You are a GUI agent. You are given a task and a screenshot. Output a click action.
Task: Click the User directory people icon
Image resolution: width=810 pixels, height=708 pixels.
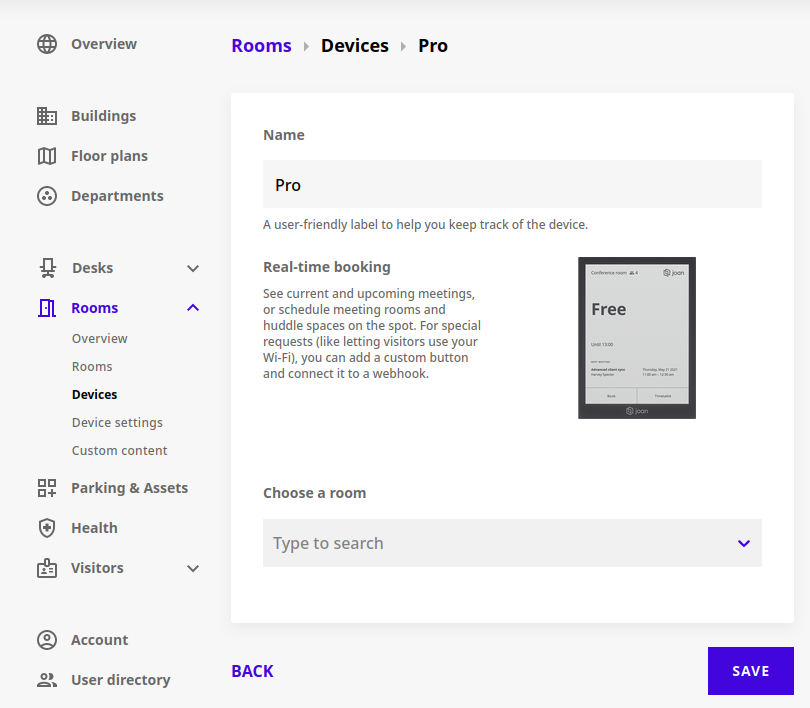[47, 680]
